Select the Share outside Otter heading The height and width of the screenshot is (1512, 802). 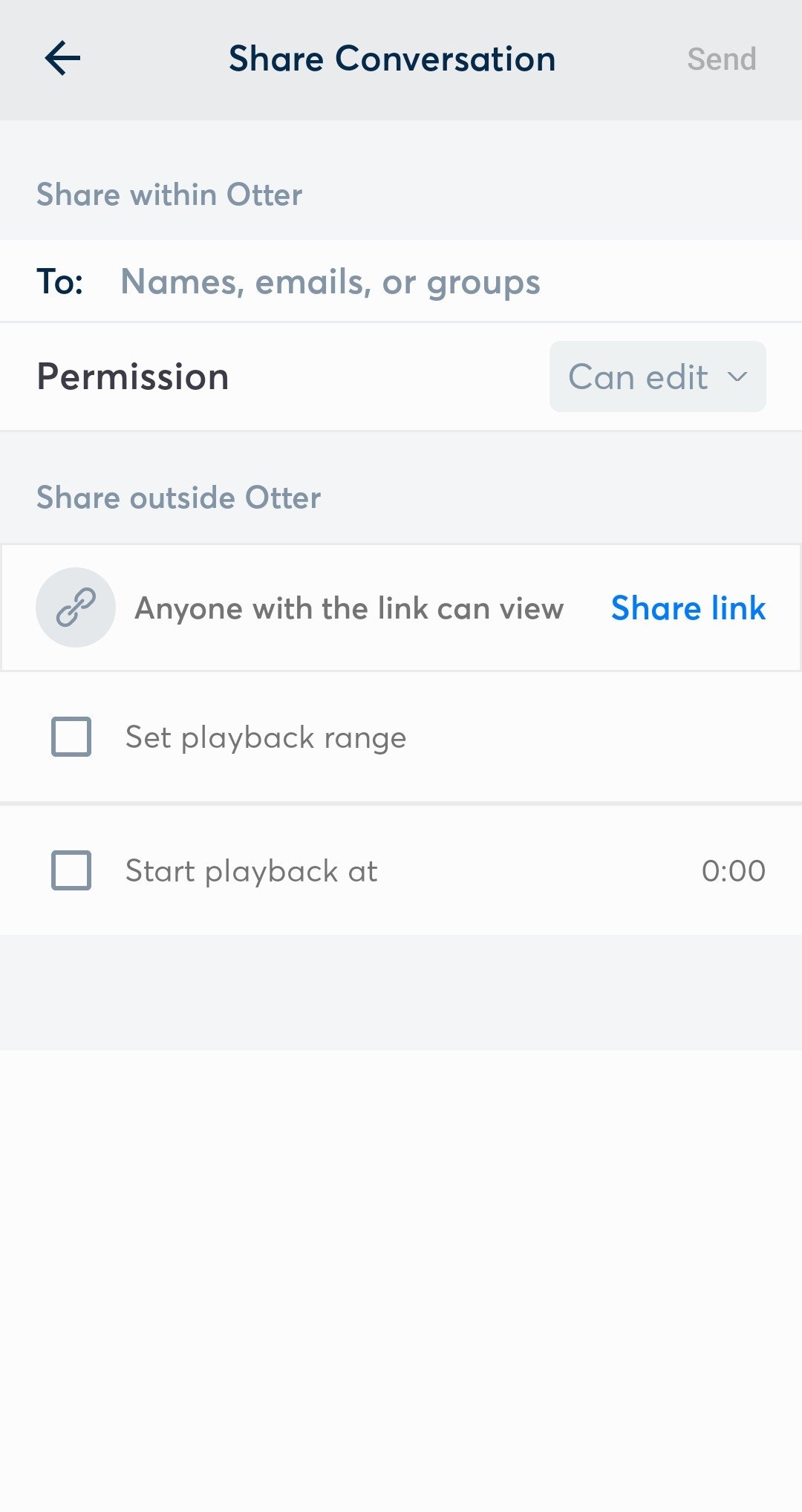pyautogui.click(x=179, y=498)
